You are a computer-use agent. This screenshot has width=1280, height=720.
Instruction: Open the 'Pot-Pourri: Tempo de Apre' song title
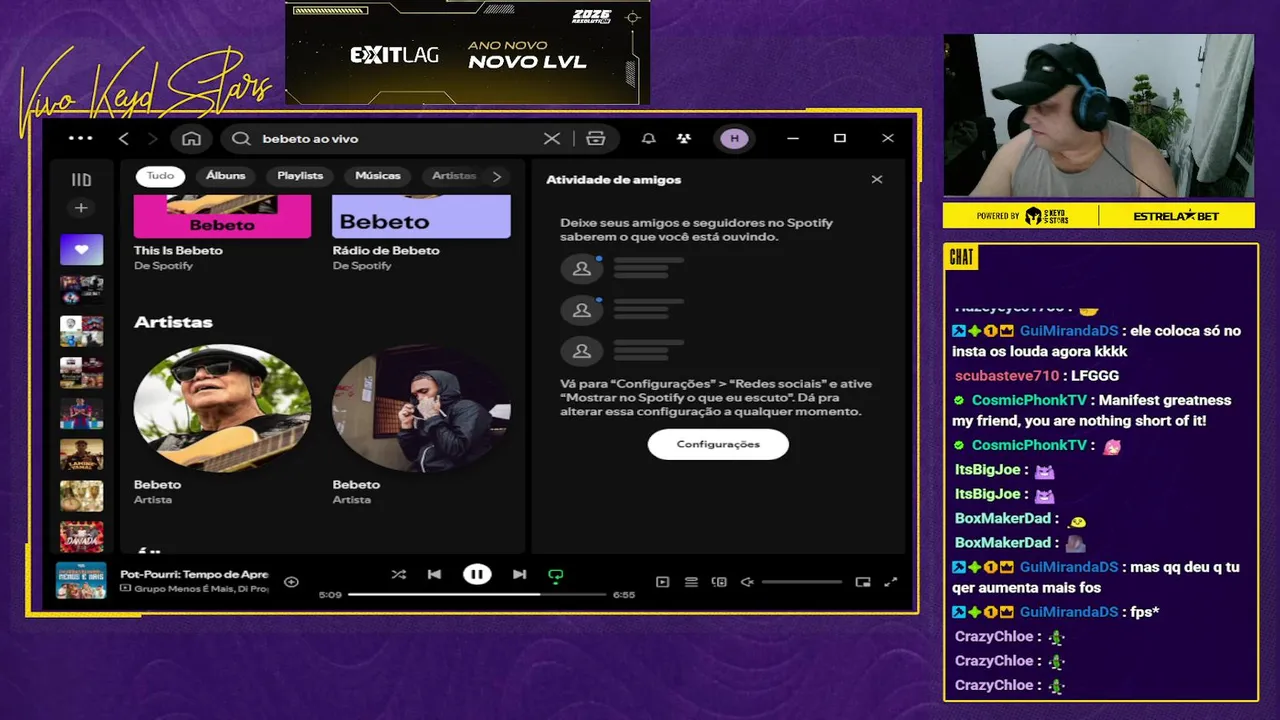coord(194,574)
